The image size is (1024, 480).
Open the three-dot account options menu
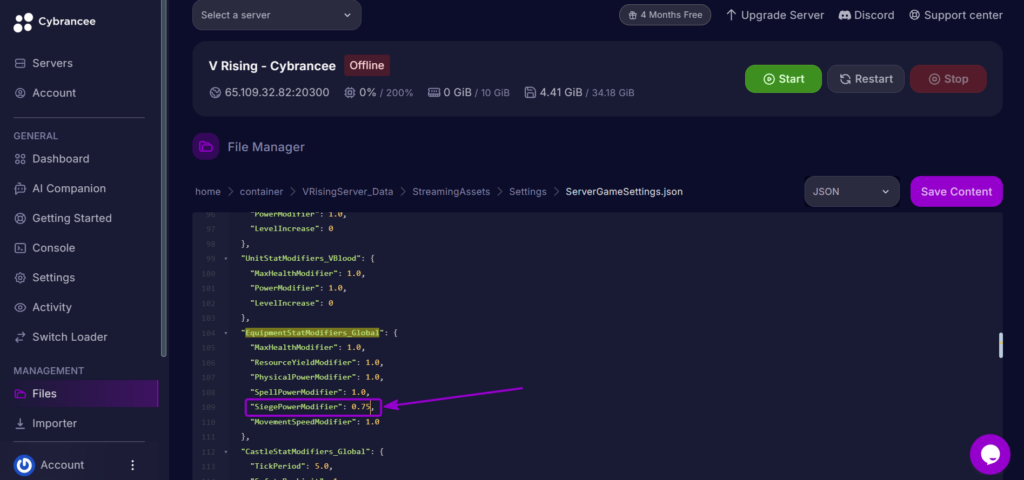(133, 465)
